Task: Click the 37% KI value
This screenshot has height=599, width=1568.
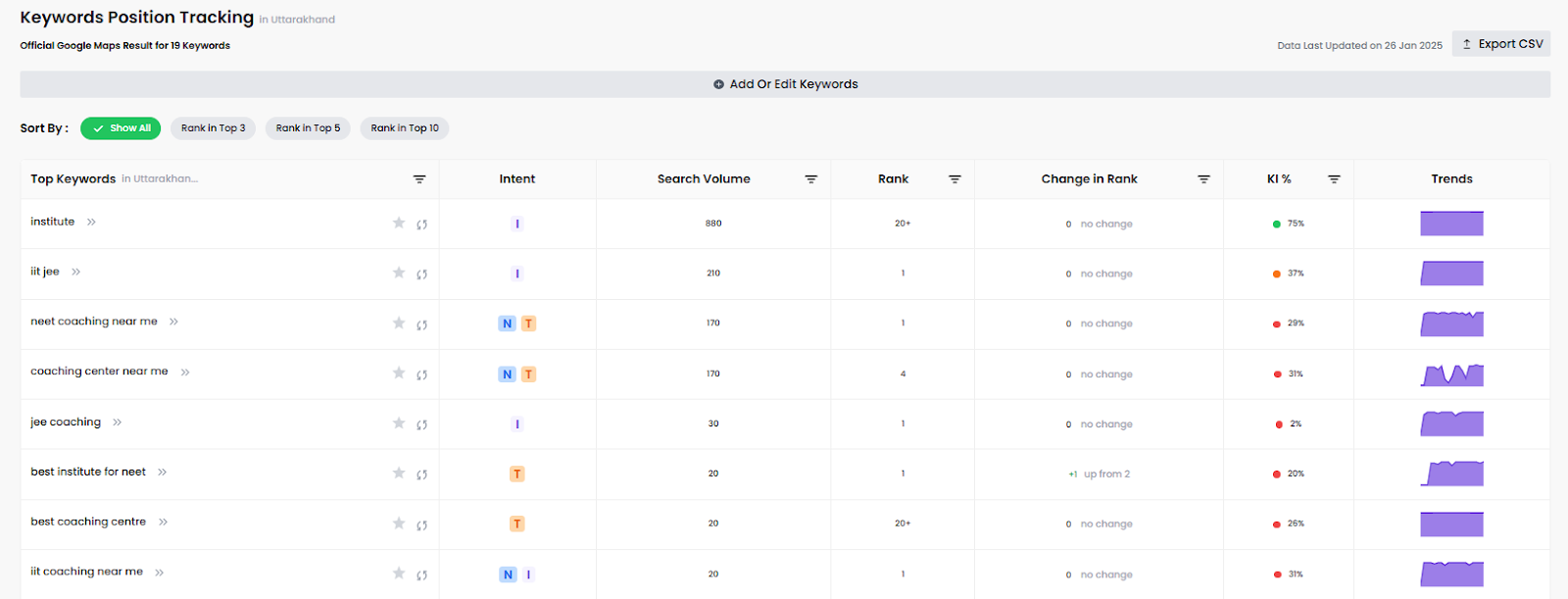Action: pyautogui.click(x=1296, y=274)
